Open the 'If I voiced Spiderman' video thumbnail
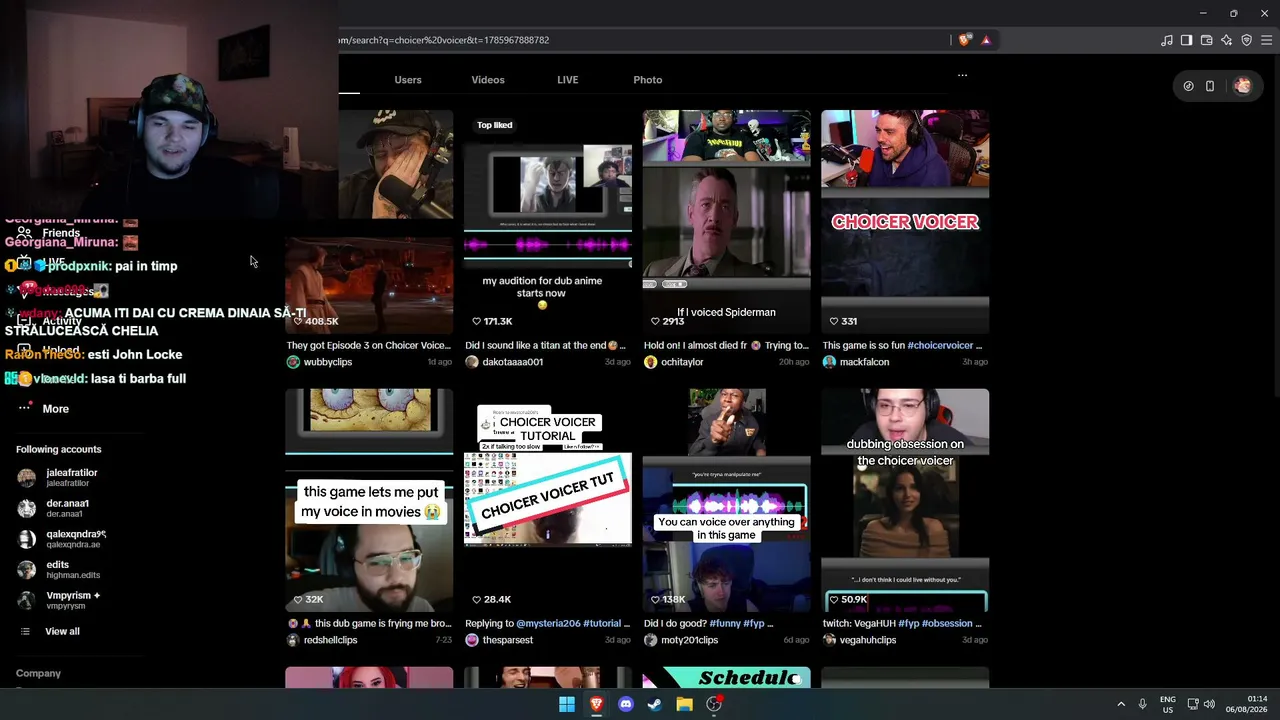 coord(727,220)
